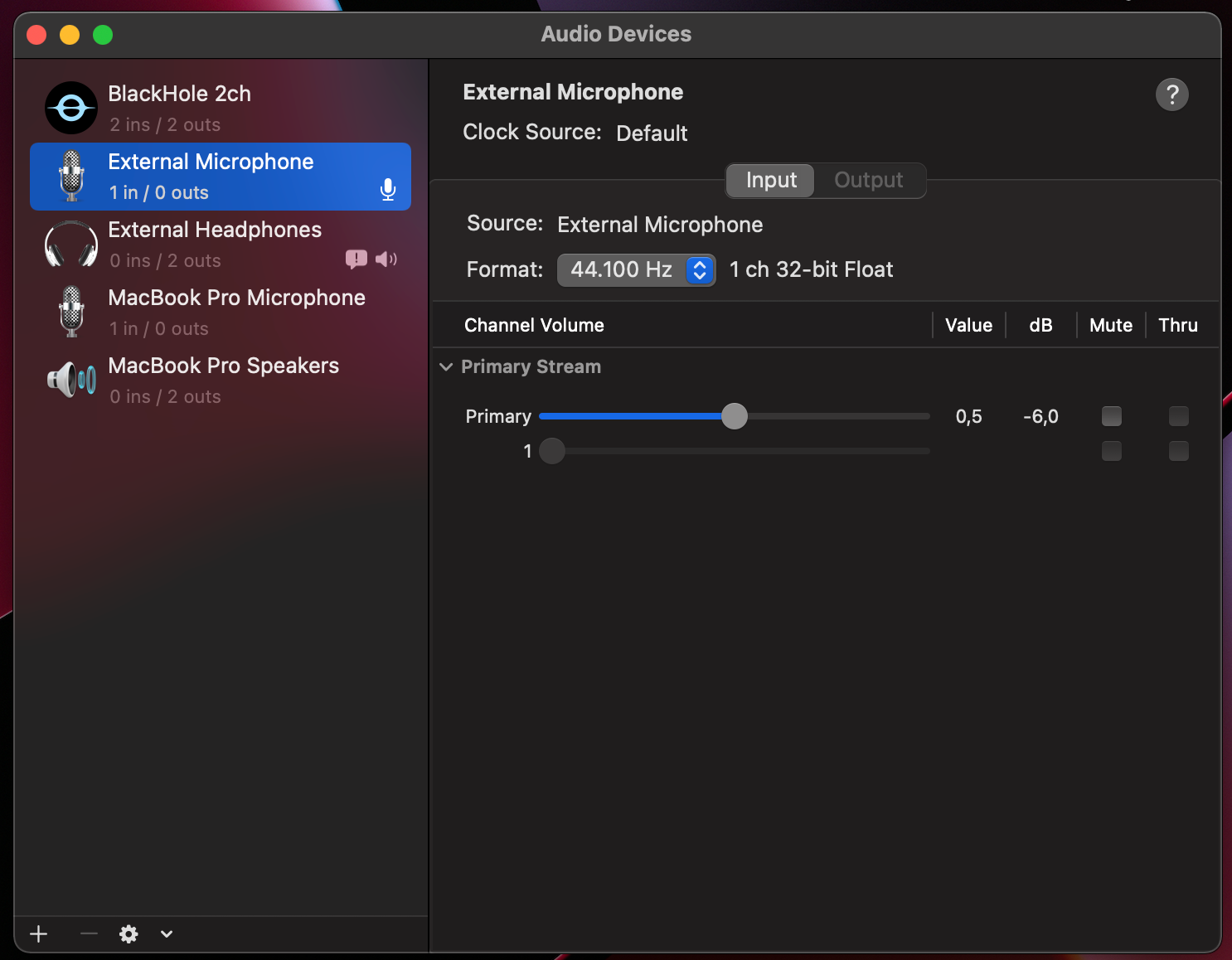Collapse the Primary Stream section

446,366
